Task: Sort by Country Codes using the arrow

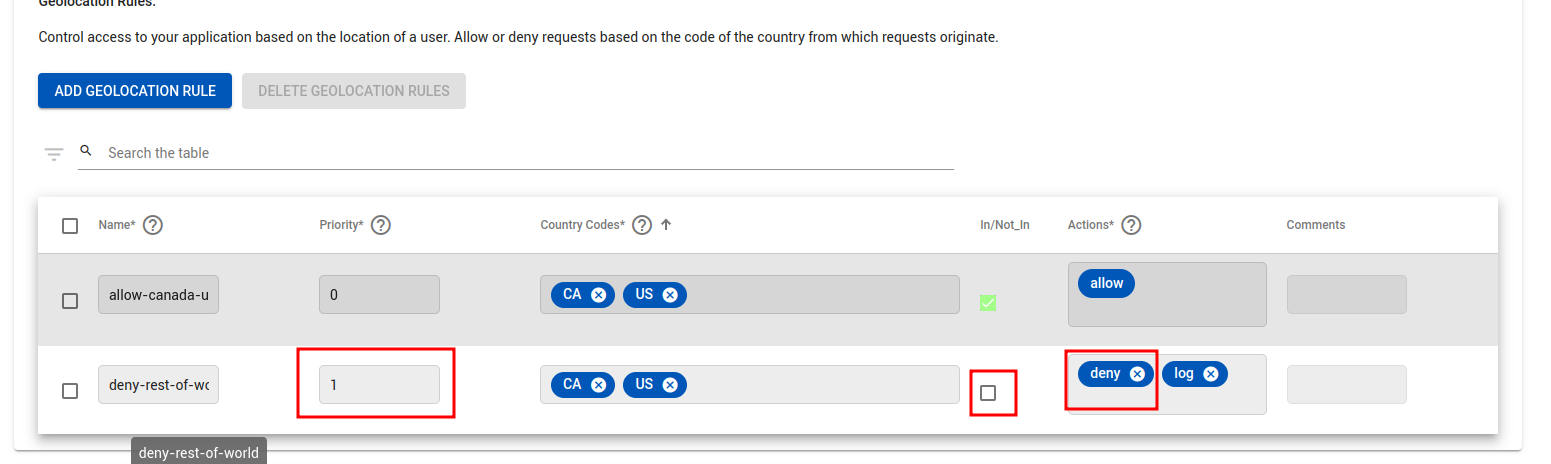Action: (x=666, y=225)
